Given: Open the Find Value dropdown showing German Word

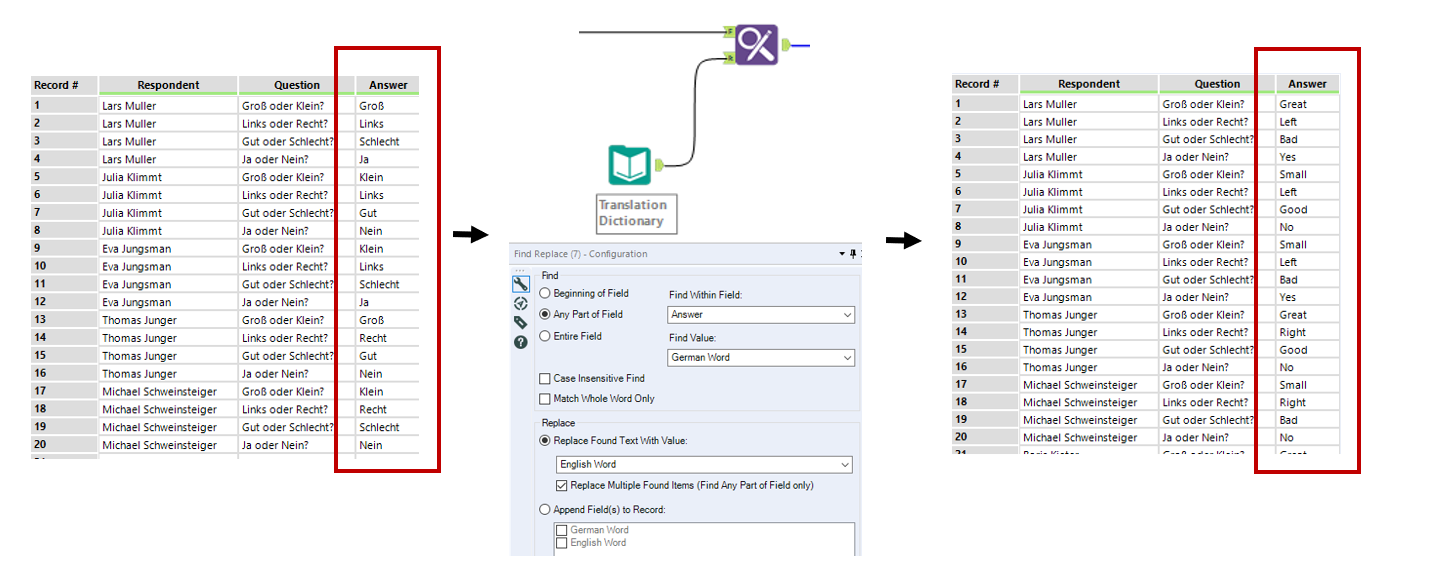Looking at the screenshot, I should coord(762,357).
